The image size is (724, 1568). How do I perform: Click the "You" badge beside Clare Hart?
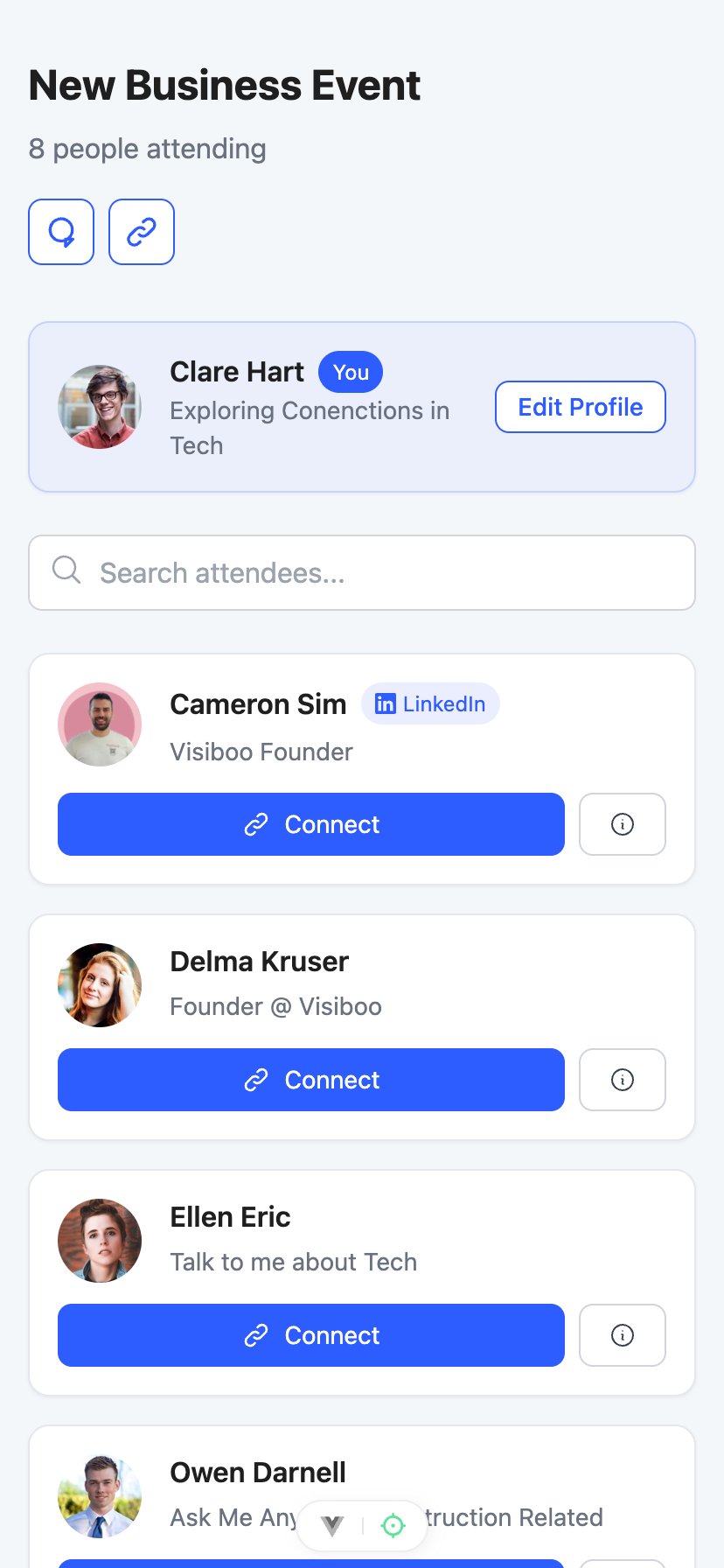(x=351, y=372)
